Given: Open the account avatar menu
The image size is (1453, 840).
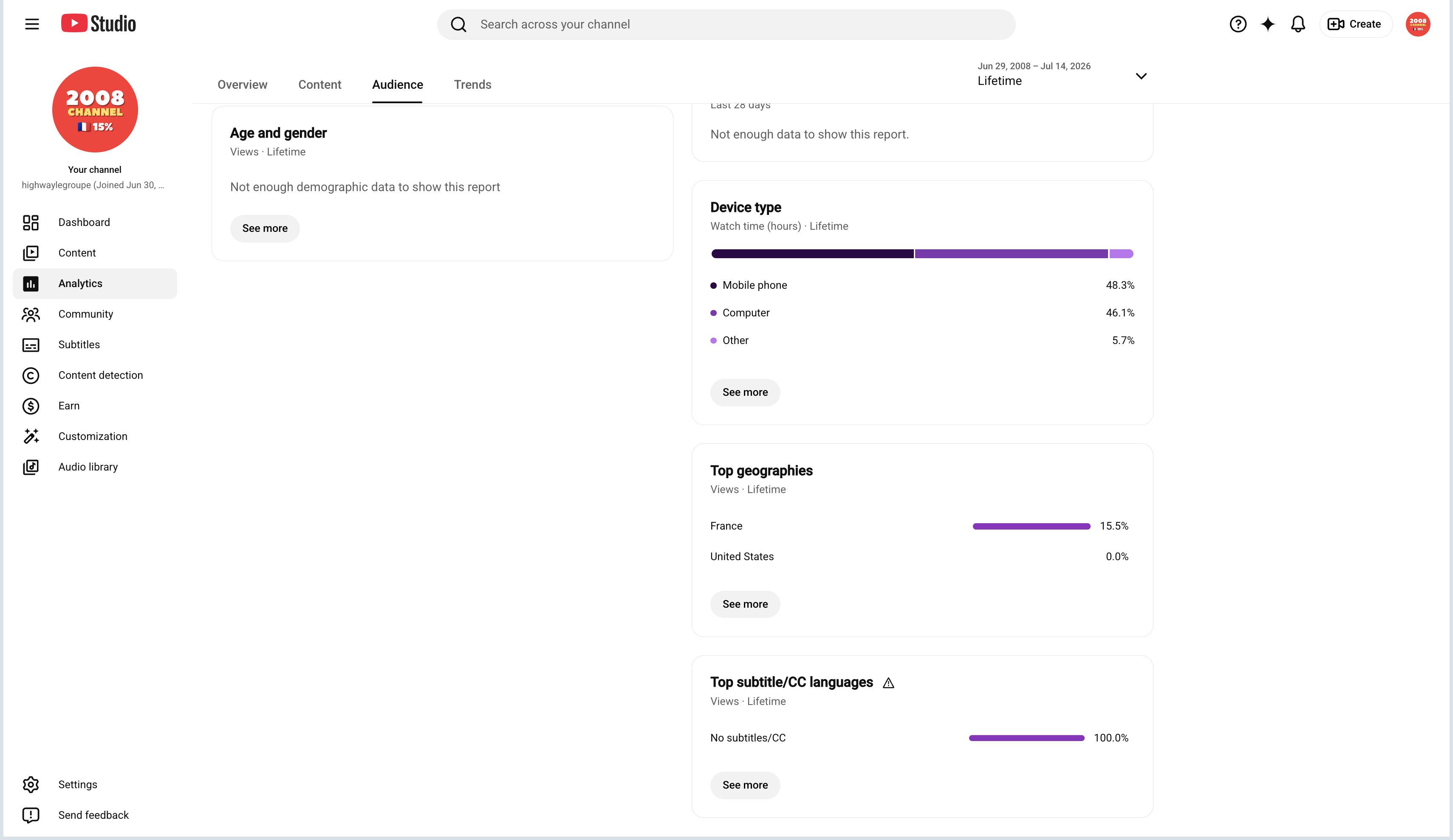Looking at the screenshot, I should pyautogui.click(x=1417, y=24).
